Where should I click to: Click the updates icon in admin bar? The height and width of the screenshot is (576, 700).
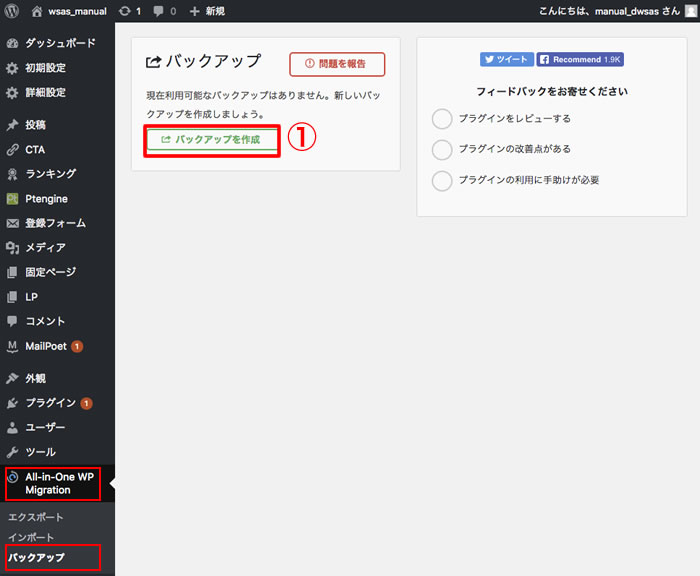pyautogui.click(x=129, y=11)
